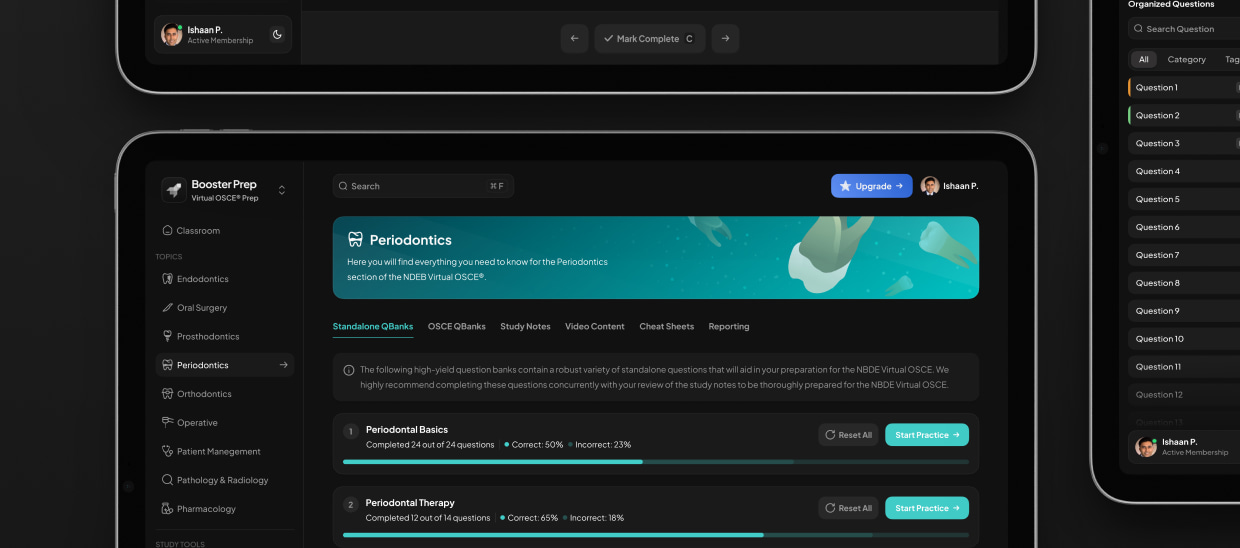Click the main Search field
Viewport: 1240px width, 548px height.
(422, 186)
